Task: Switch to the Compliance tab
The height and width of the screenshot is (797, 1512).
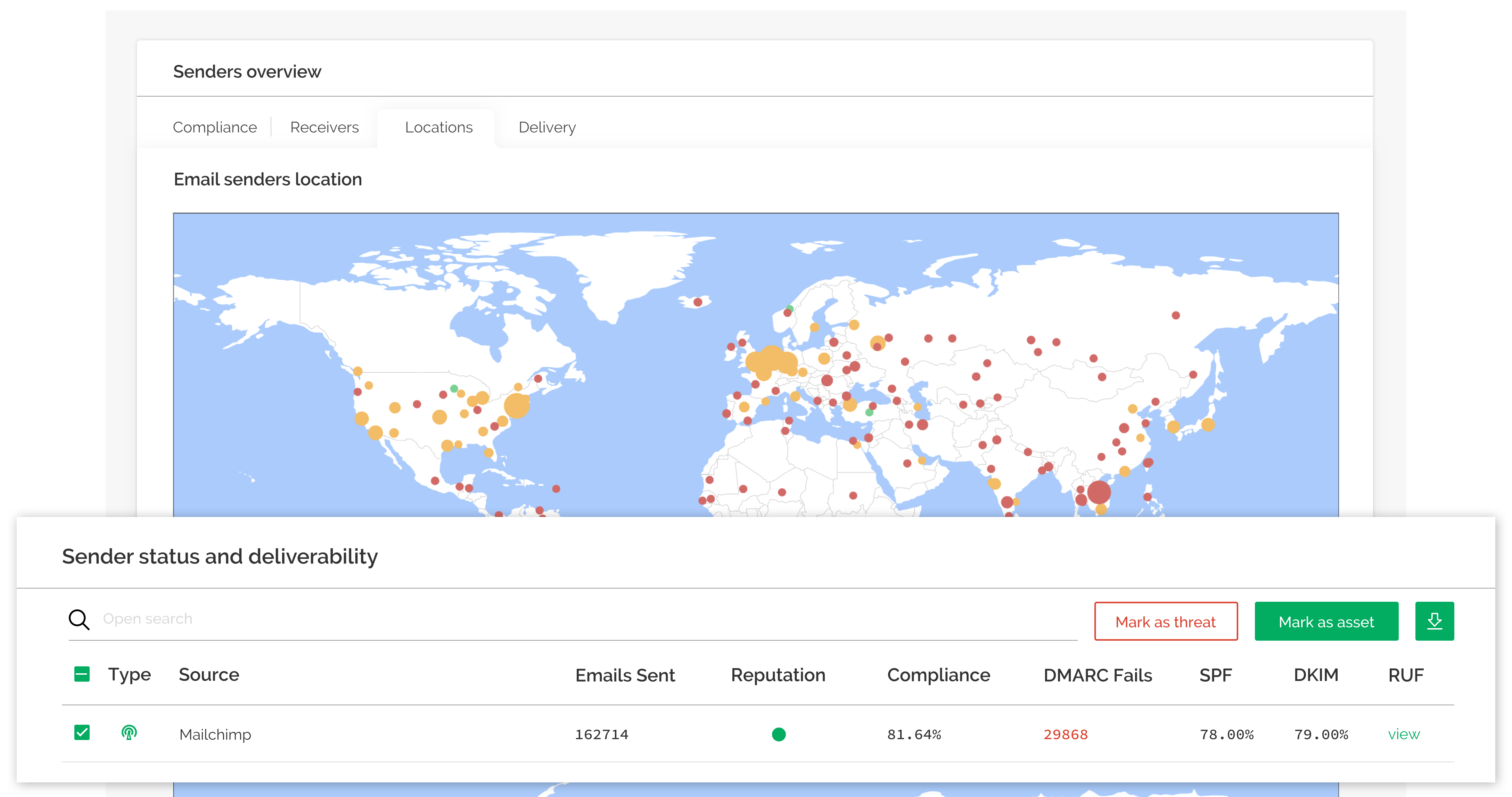Action: tap(215, 127)
